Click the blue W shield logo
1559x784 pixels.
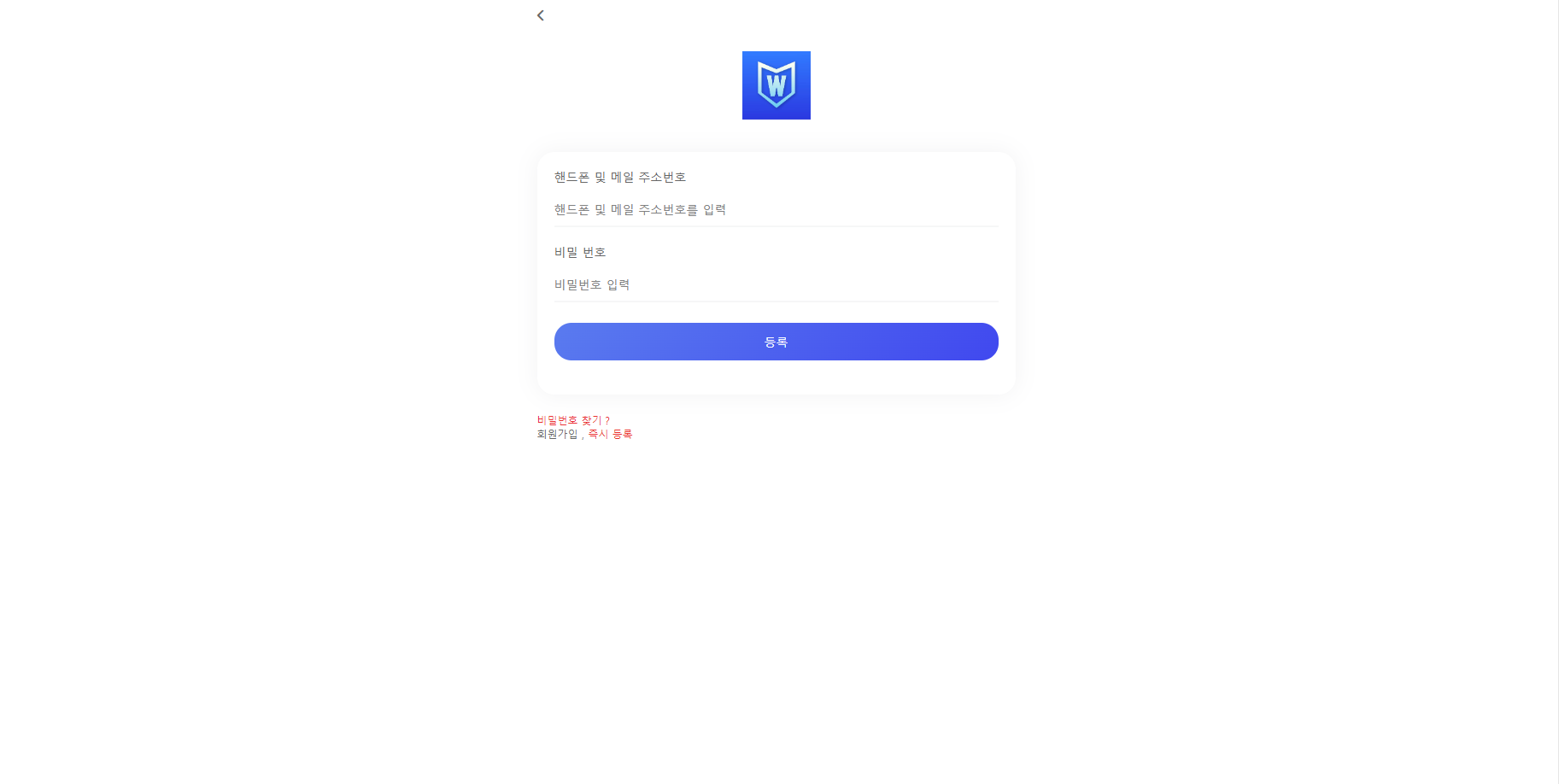pyautogui.click(x=776, y=85)
